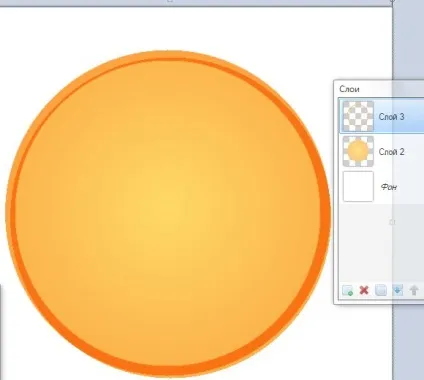Screen dimensions: 424x380
Task: Move layer up with gray arrow icon
Action: pos(414,290)
